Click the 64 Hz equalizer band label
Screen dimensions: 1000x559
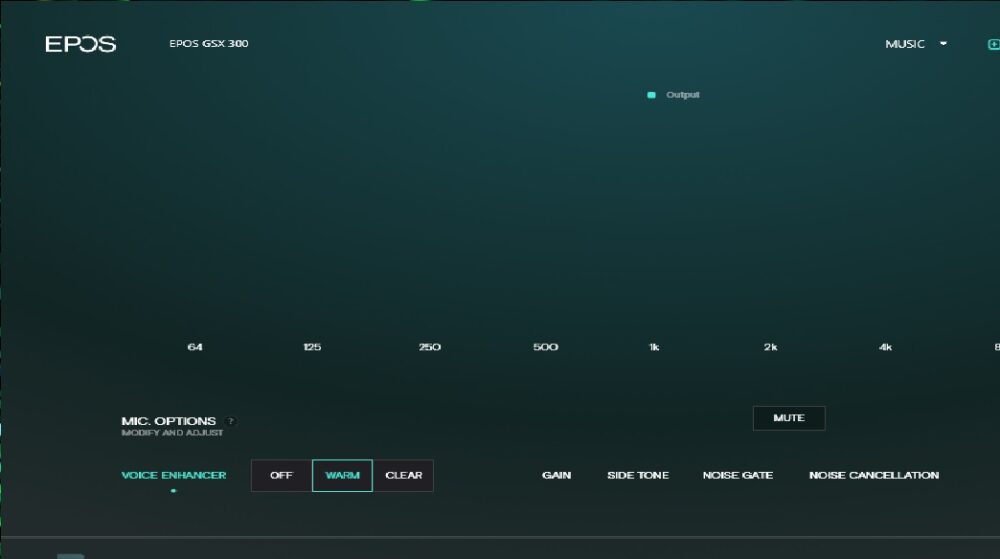click(x=195, y=347)
